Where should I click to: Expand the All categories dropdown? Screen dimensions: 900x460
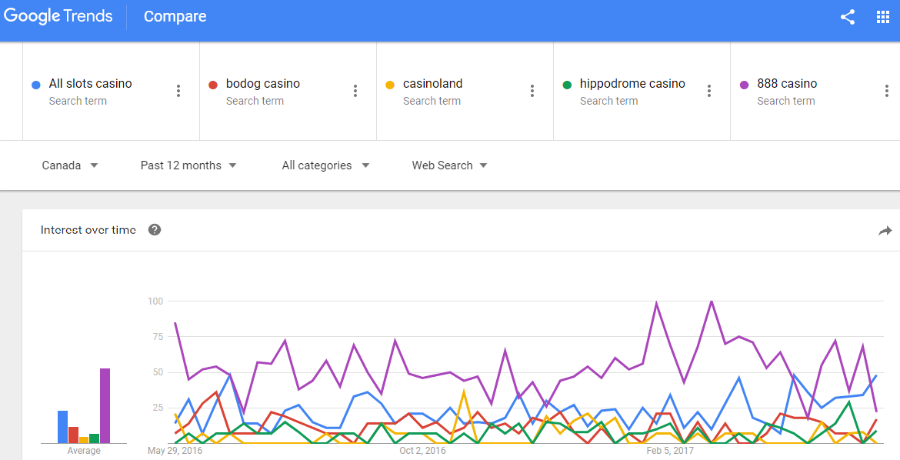coord(325,165)
